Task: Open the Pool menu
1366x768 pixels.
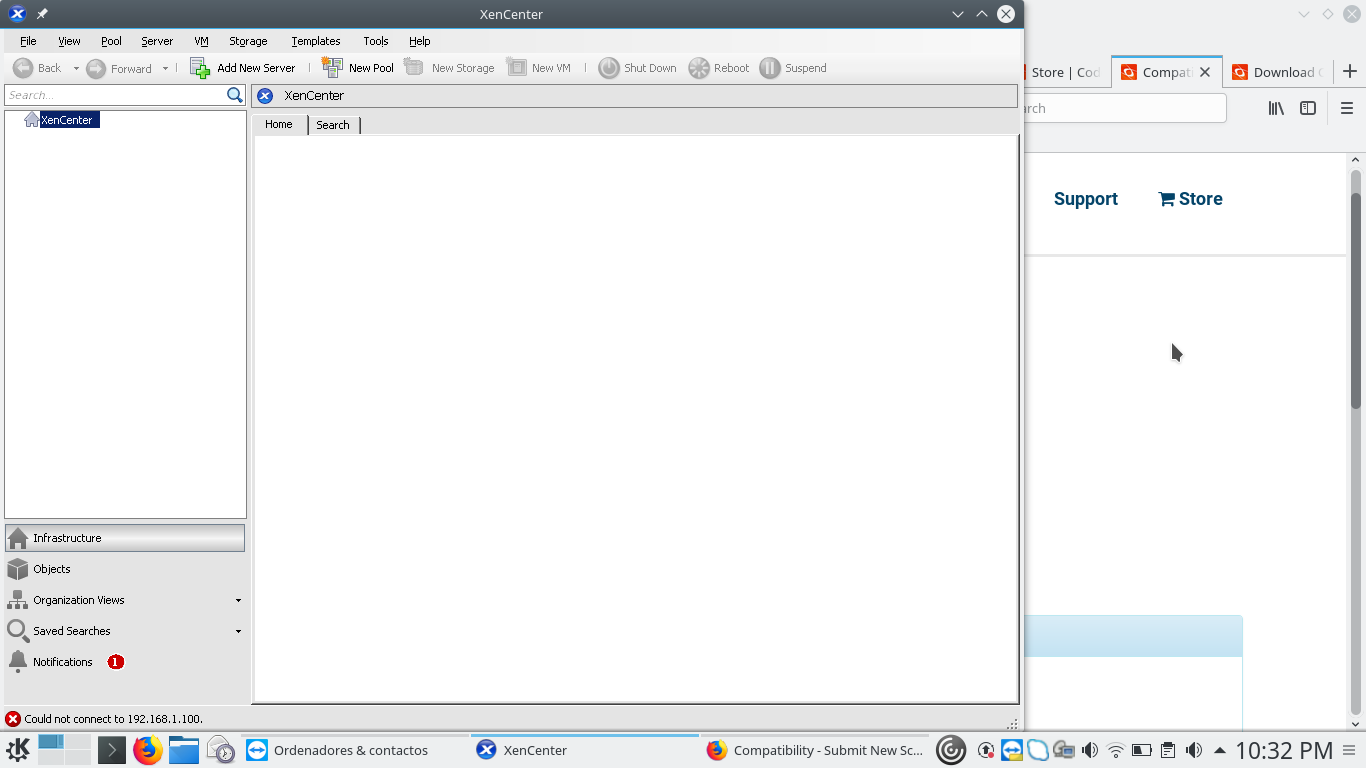Action: pos(111,41)
